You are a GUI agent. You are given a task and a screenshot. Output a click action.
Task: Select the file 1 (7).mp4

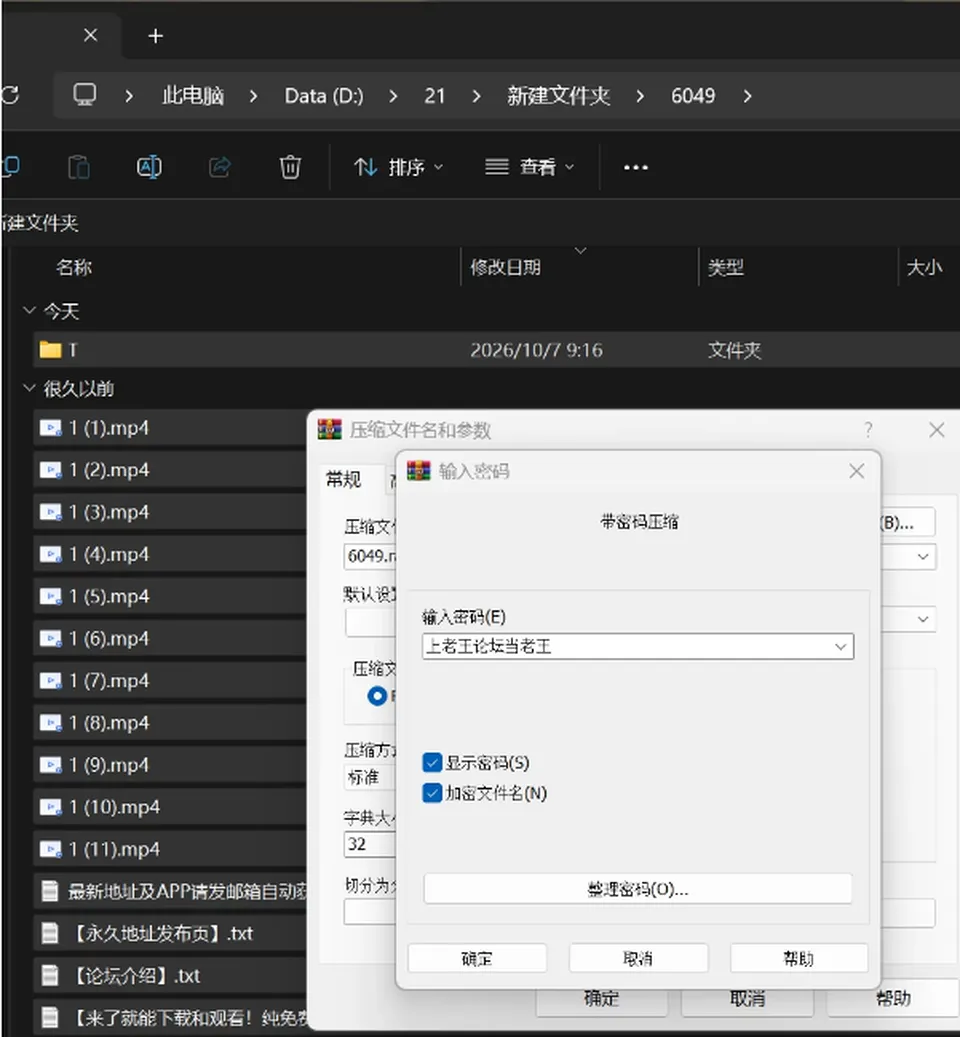click(x=171, y=681)
